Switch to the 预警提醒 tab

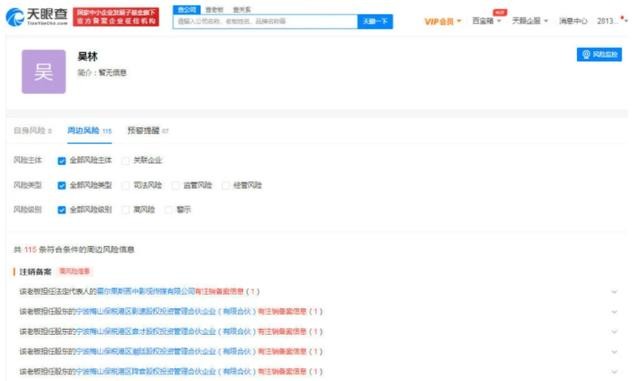click(x=148, y=131)
